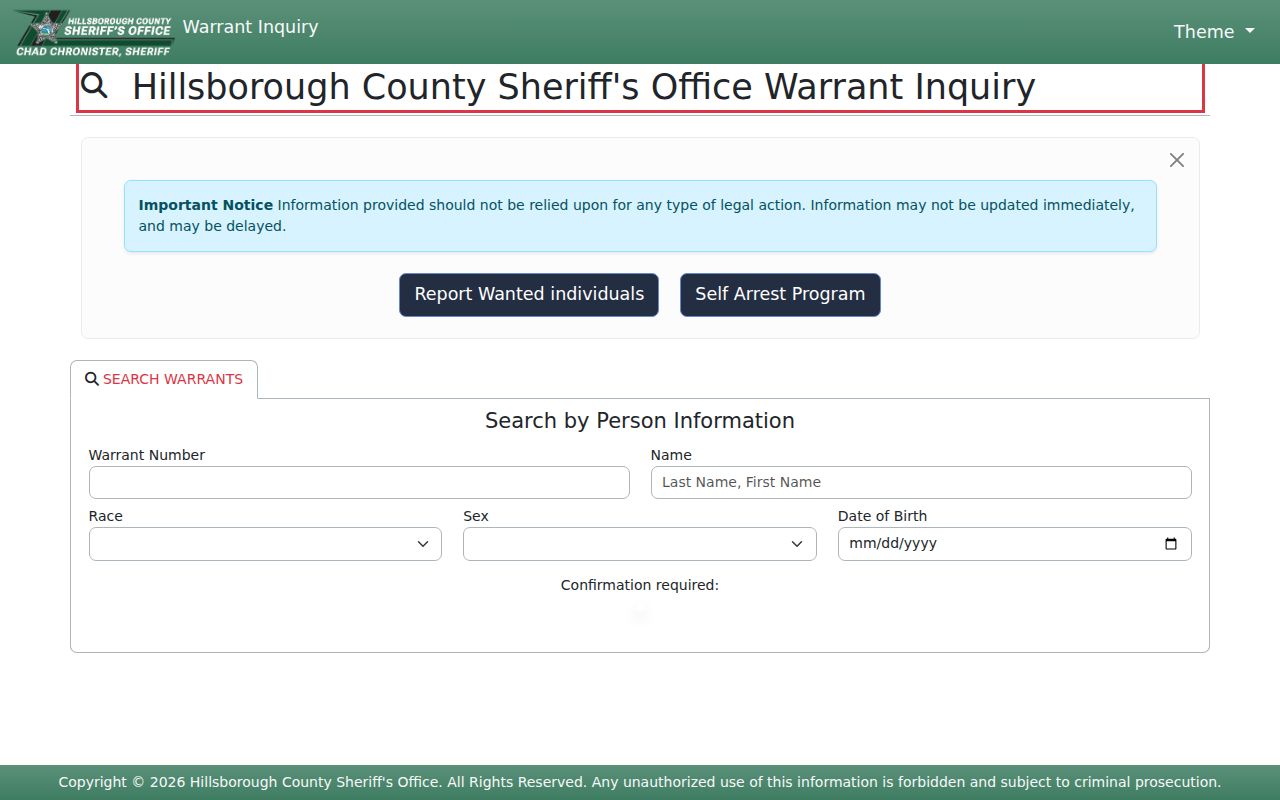Click the "Race" field label

click(x=106, y=516)
